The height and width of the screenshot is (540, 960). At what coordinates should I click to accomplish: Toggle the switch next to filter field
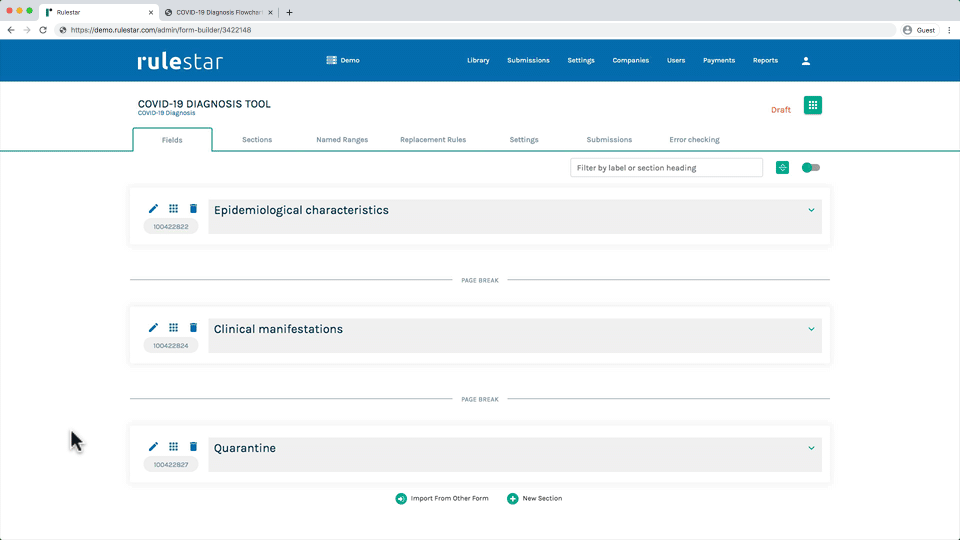(811, 168)
